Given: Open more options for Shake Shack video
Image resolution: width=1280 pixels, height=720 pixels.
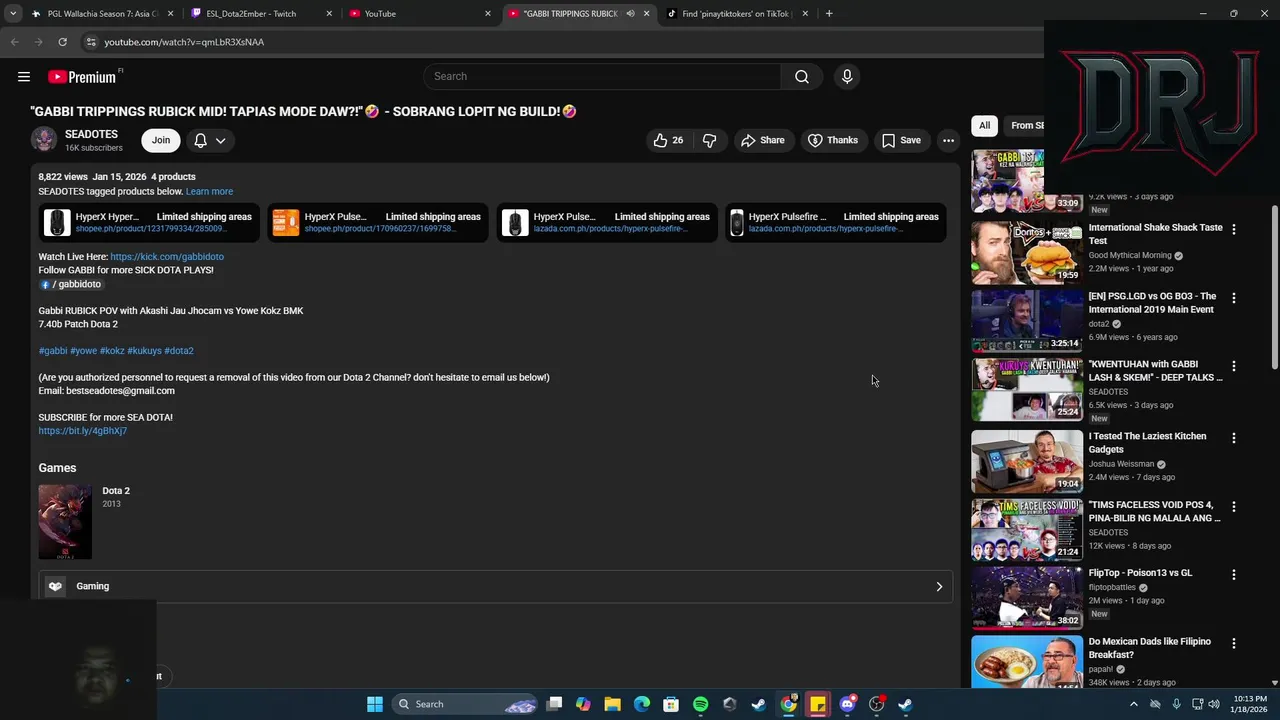Looking at the screenshot, I should tap(1233, 230).
